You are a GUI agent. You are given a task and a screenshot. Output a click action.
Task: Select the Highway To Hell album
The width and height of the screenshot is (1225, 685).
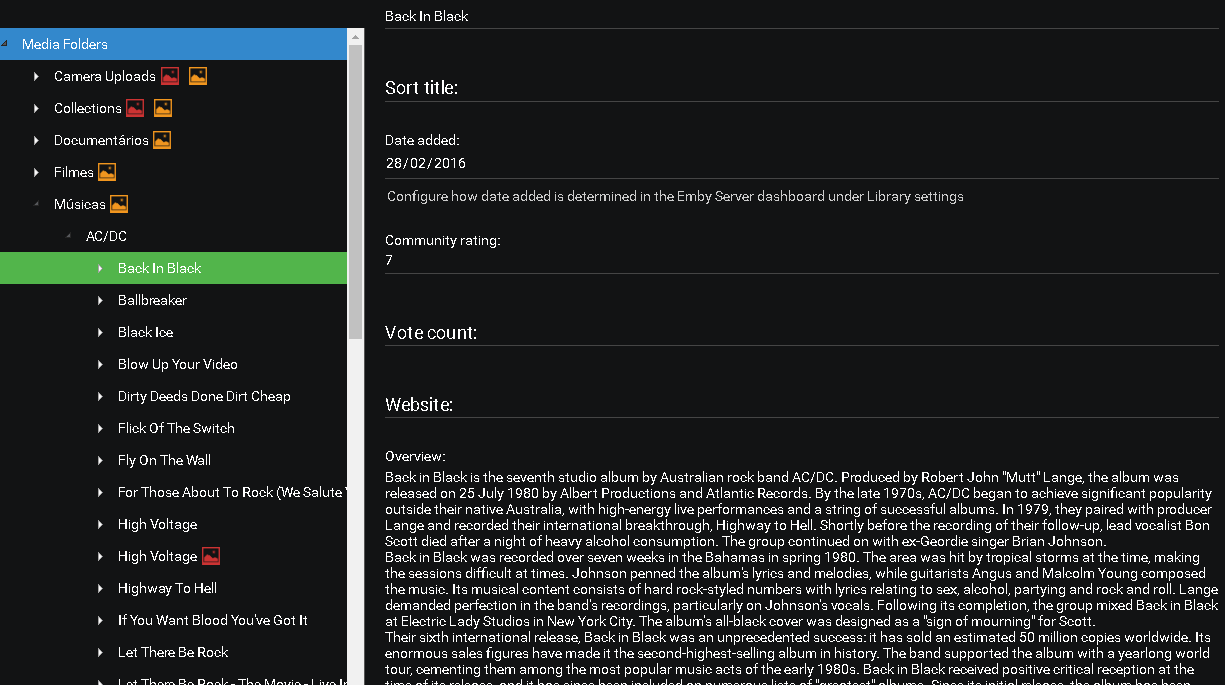pos(167,588)
